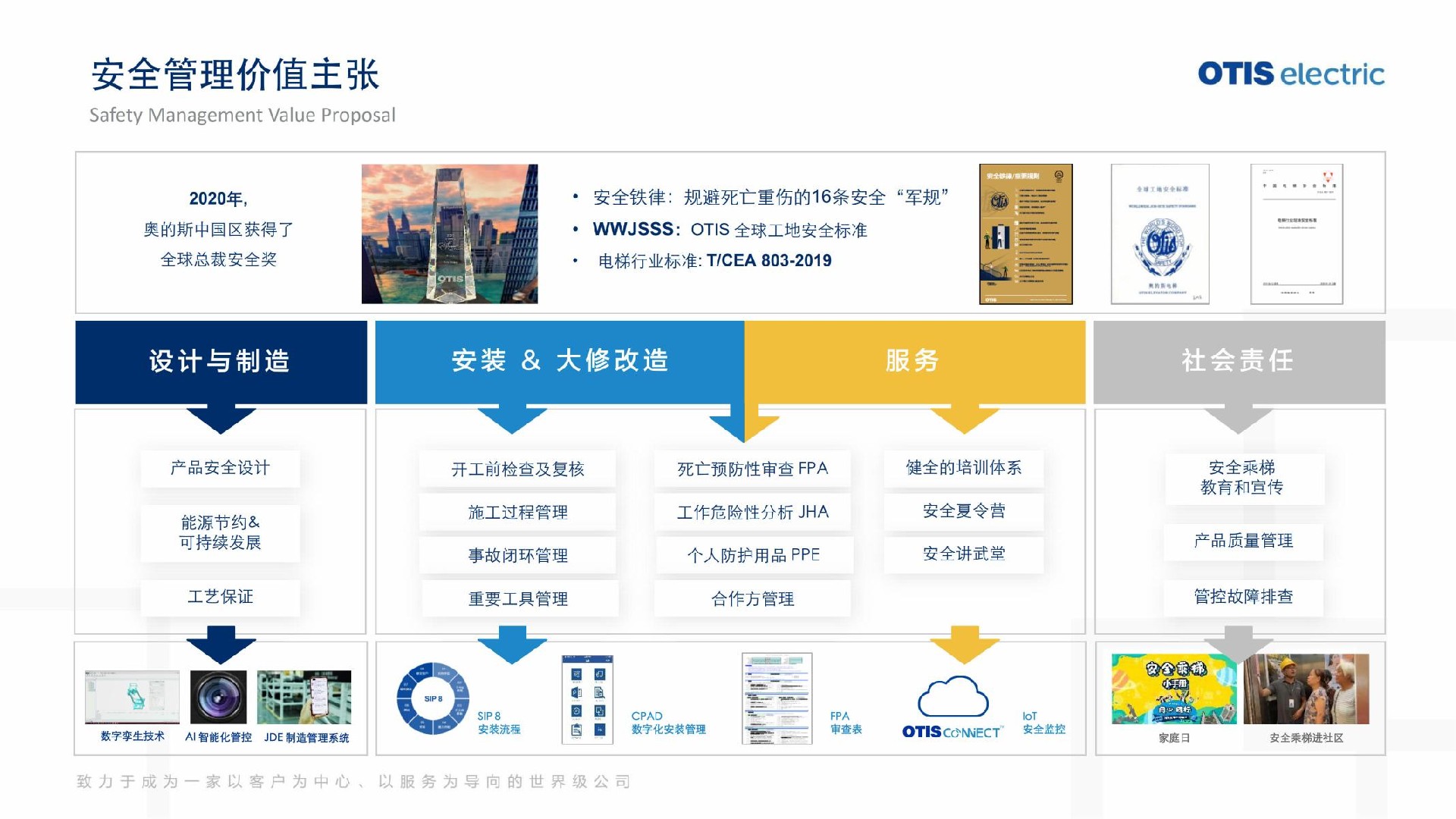Viewport: 1456px width, 819px height.
Task: Click the 施工过程管理 box
Action: click(x=517, y=512)
